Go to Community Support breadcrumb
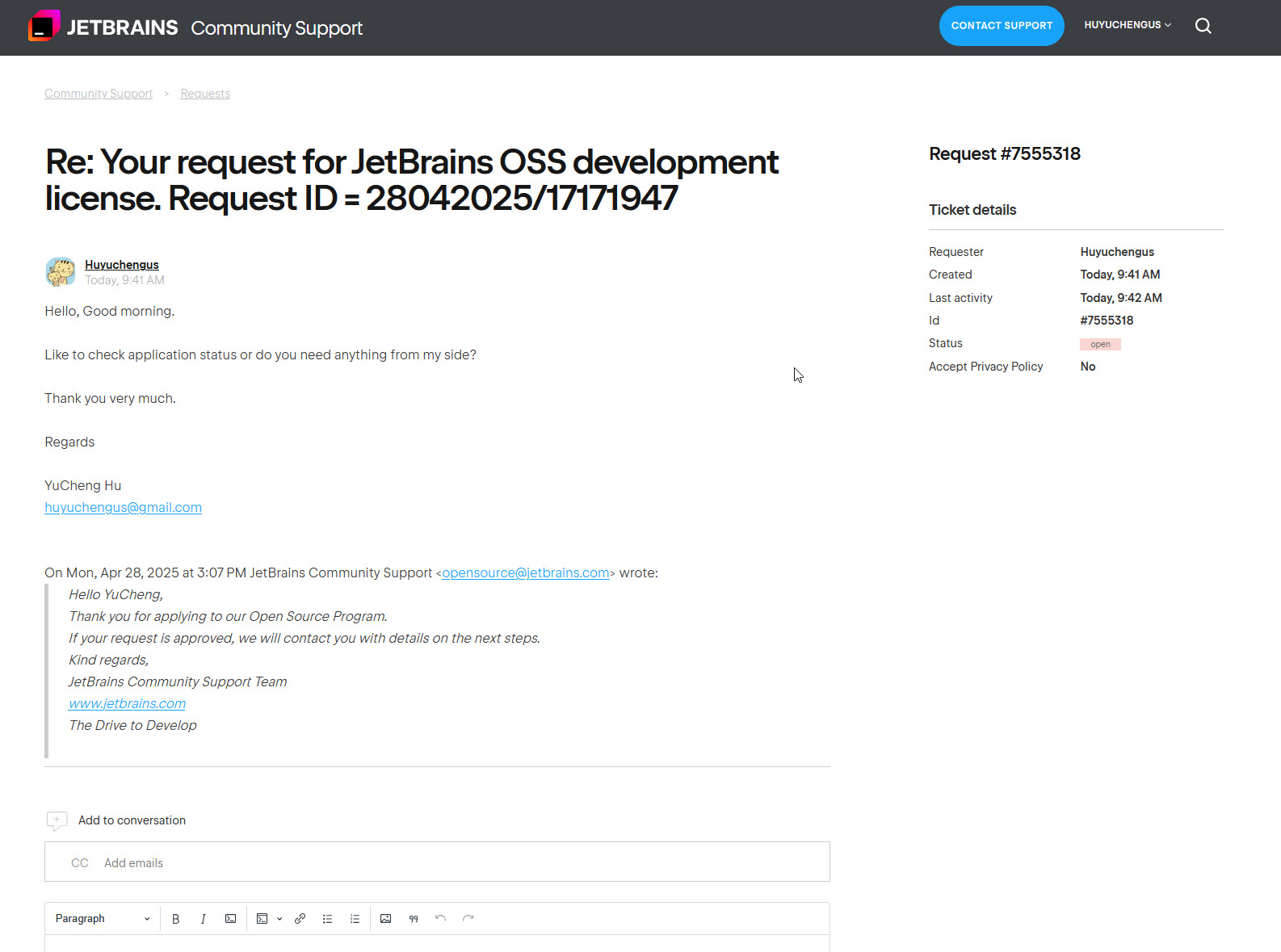This screenshot has height=952, width=1281. click(x=99, y=94)
